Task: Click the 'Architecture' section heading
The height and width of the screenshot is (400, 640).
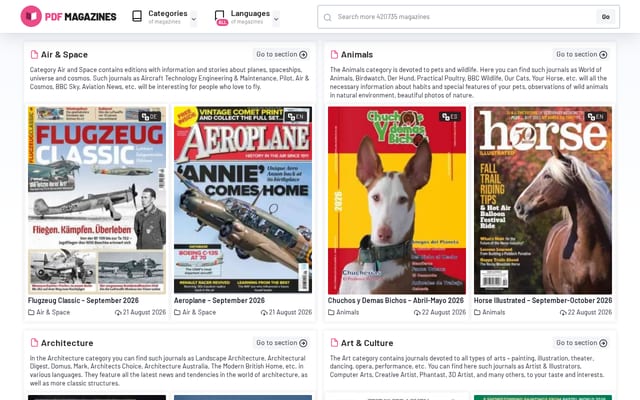Action: pos(67,343)
